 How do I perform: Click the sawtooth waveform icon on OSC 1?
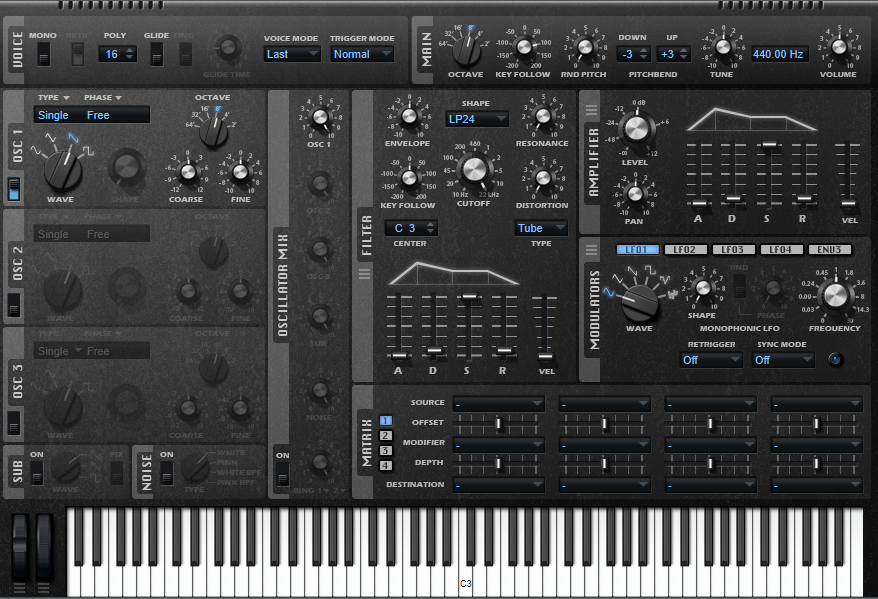point(73,137)
